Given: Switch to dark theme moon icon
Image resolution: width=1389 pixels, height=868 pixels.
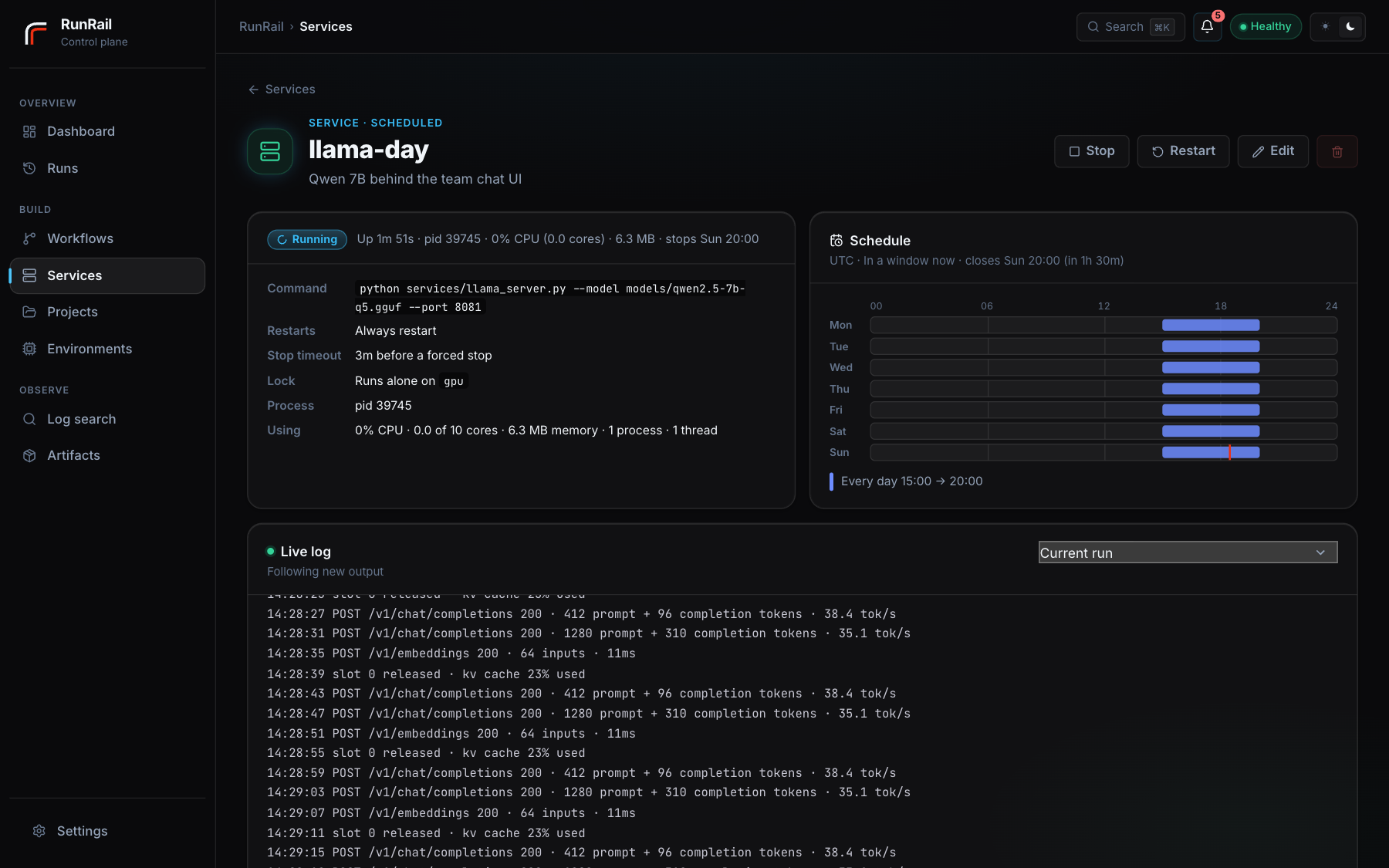Looking at the screenshot, I should (x=1350, y=27).
